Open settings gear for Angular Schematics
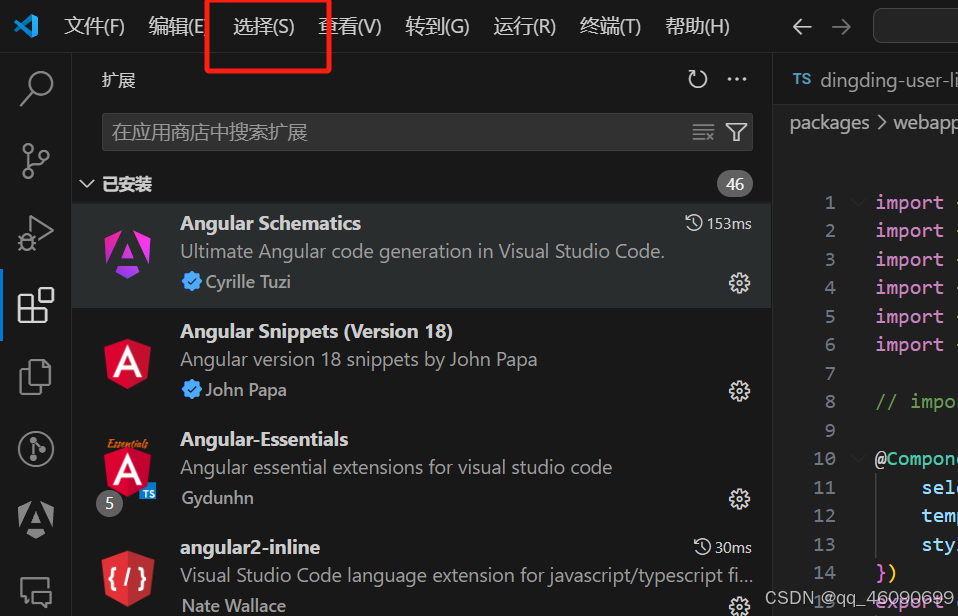This screenshot has height=616, width=958. pyautogui.click(x=739, y=283)
